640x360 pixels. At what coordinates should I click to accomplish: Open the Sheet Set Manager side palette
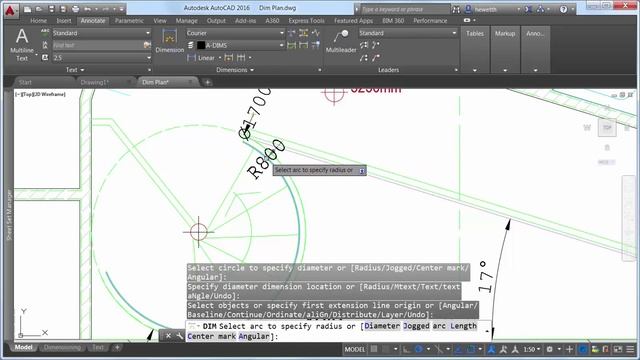pos(9,215)
